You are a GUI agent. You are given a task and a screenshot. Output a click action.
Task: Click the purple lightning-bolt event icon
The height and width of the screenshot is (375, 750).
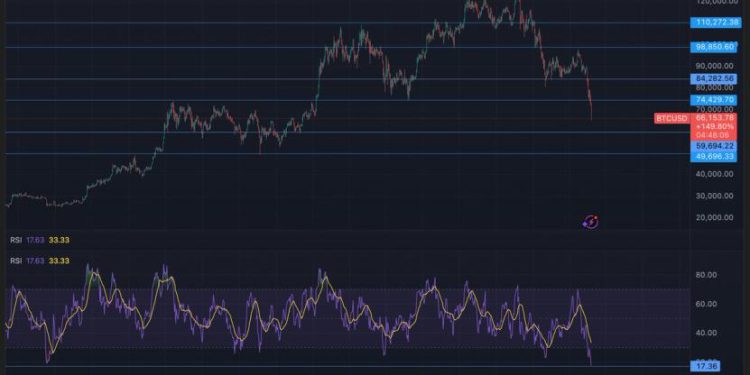pos(591,222)
